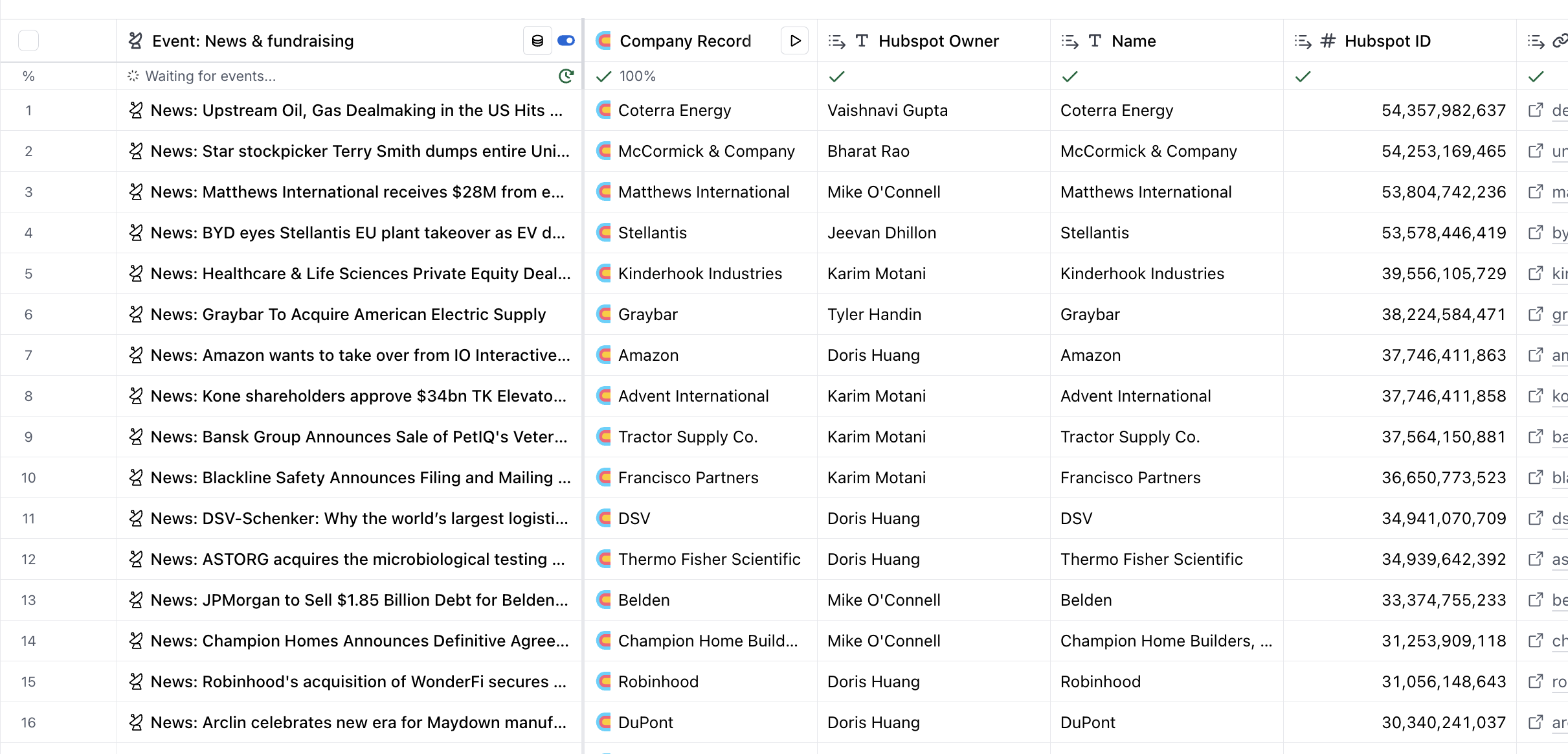The width and height of the screenshot is (1568, 754).
Task: Click event icon beside Graybar To Acquire news
Action: pyautogui.click(x=135, y=314)
